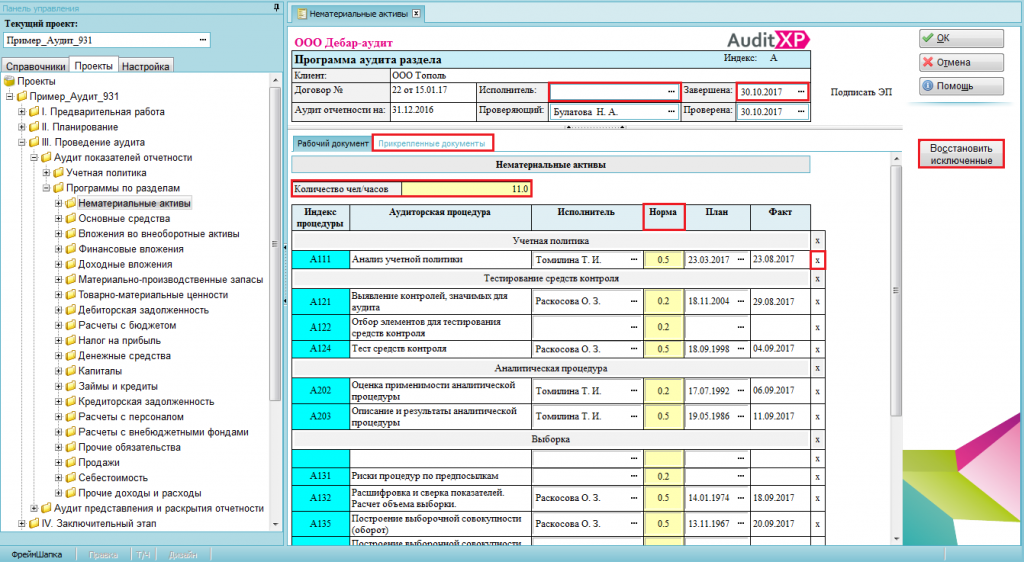Collapse the Пример_Аудит_931 project node
This screenshot has height=562, width=1024.
9,97
